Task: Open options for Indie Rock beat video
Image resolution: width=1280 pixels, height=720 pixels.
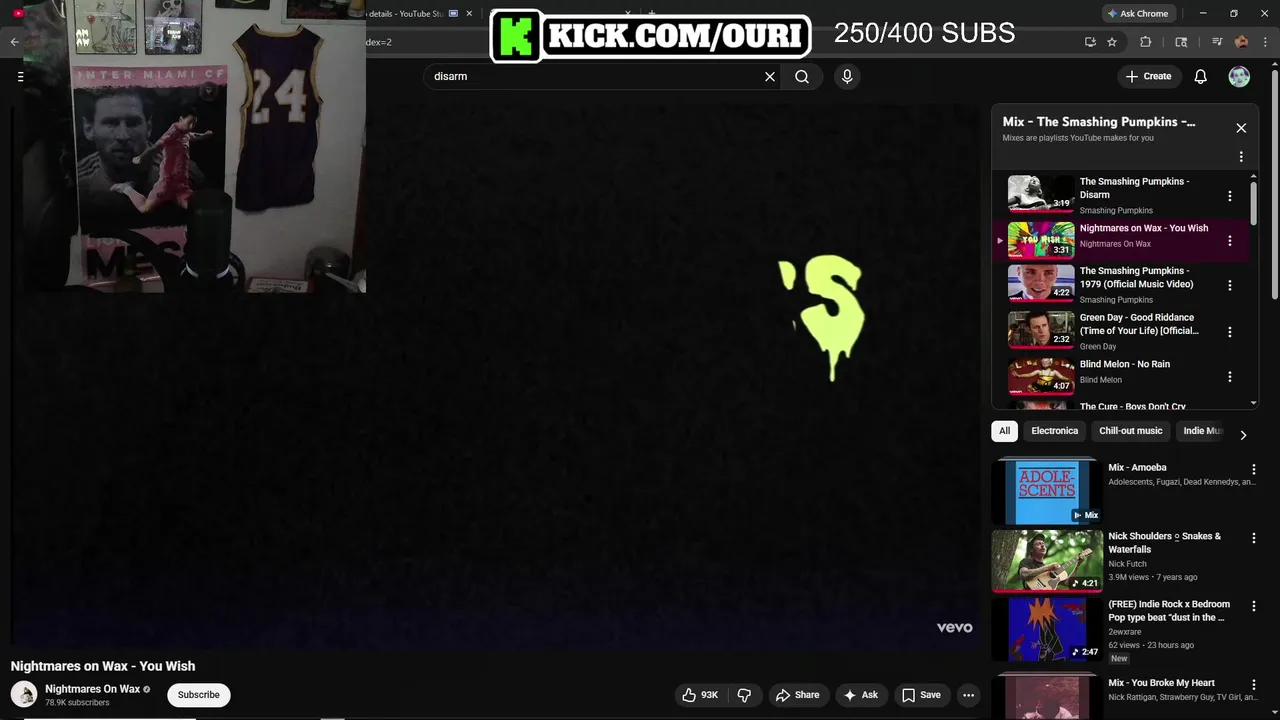Action: click(x=1253, y=606)
